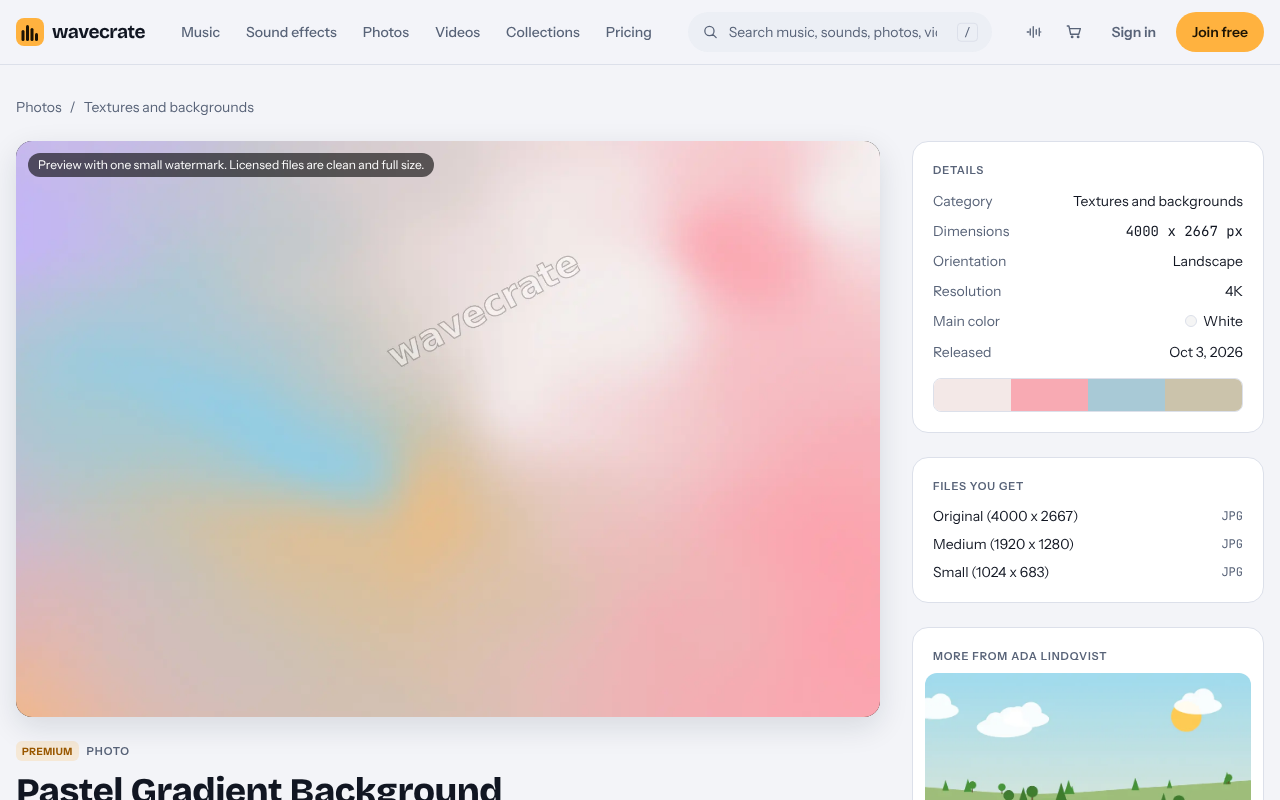Select the light off-white palette swatch
Screen dimensions: 1280x800
tap(972, 395)
